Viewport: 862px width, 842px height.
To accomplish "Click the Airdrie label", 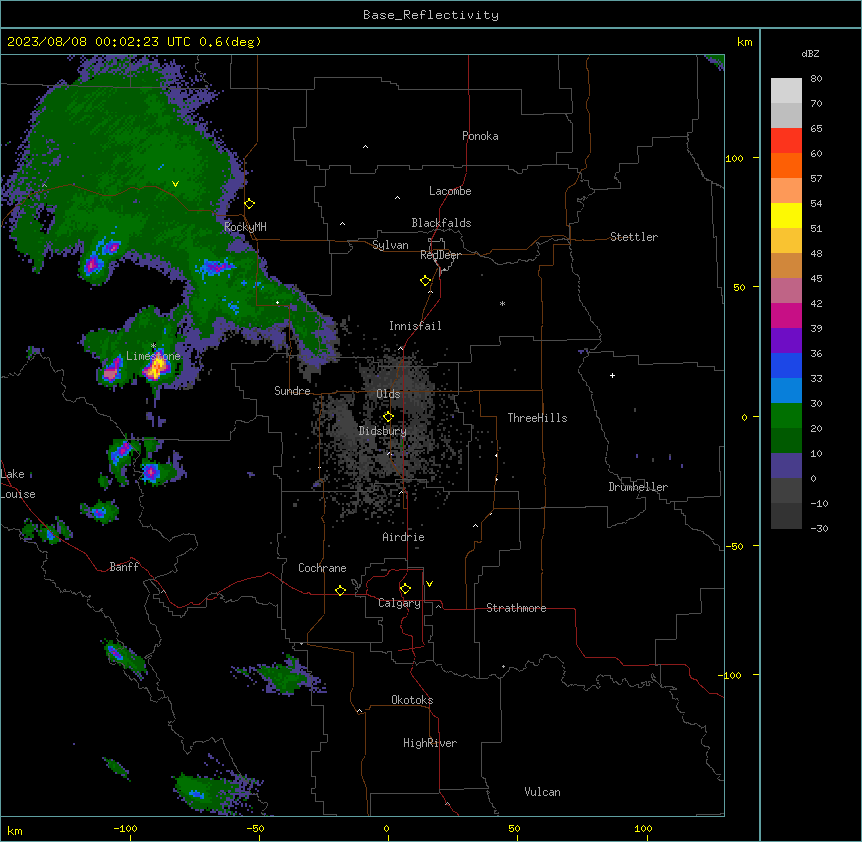I will [403, 537].
